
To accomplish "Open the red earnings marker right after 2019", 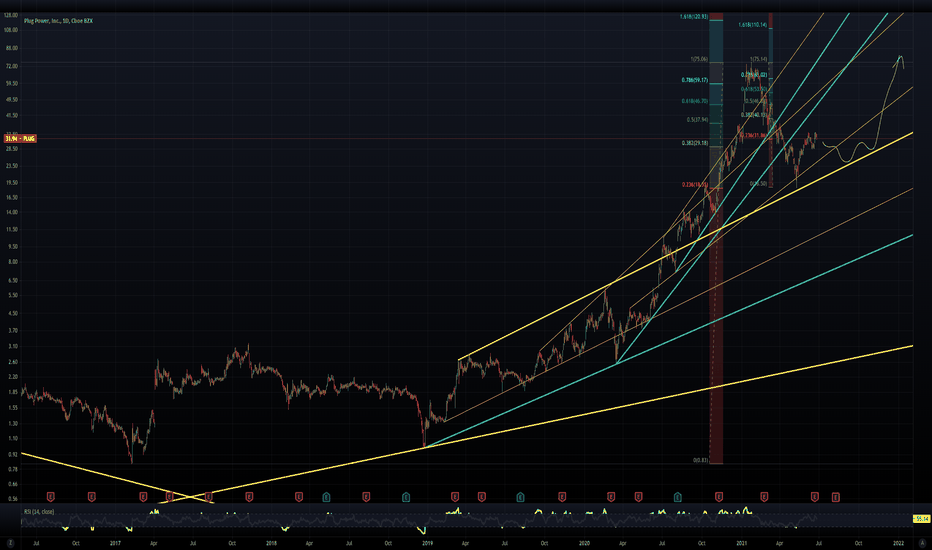I will click(x=455, y=497).
